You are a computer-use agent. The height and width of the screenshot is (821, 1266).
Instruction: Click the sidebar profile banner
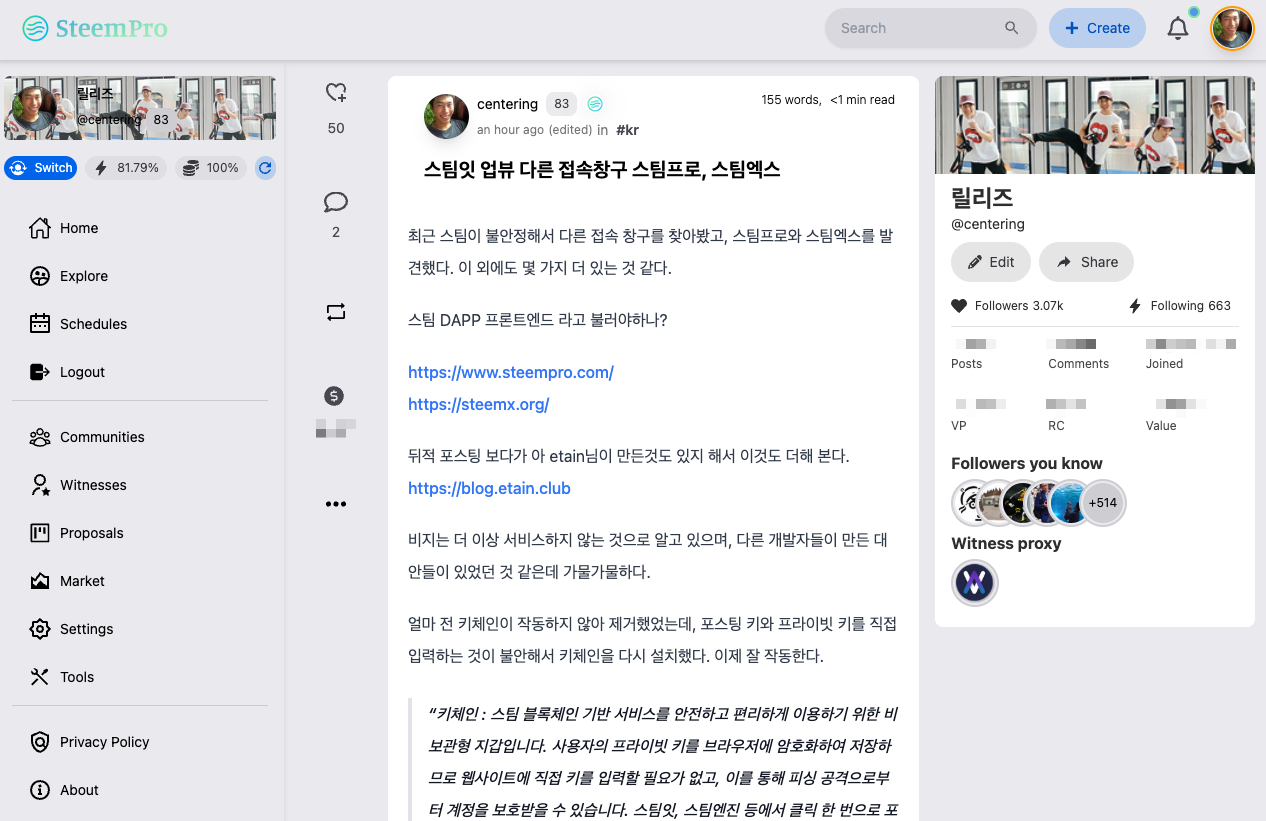coord(140,108)
